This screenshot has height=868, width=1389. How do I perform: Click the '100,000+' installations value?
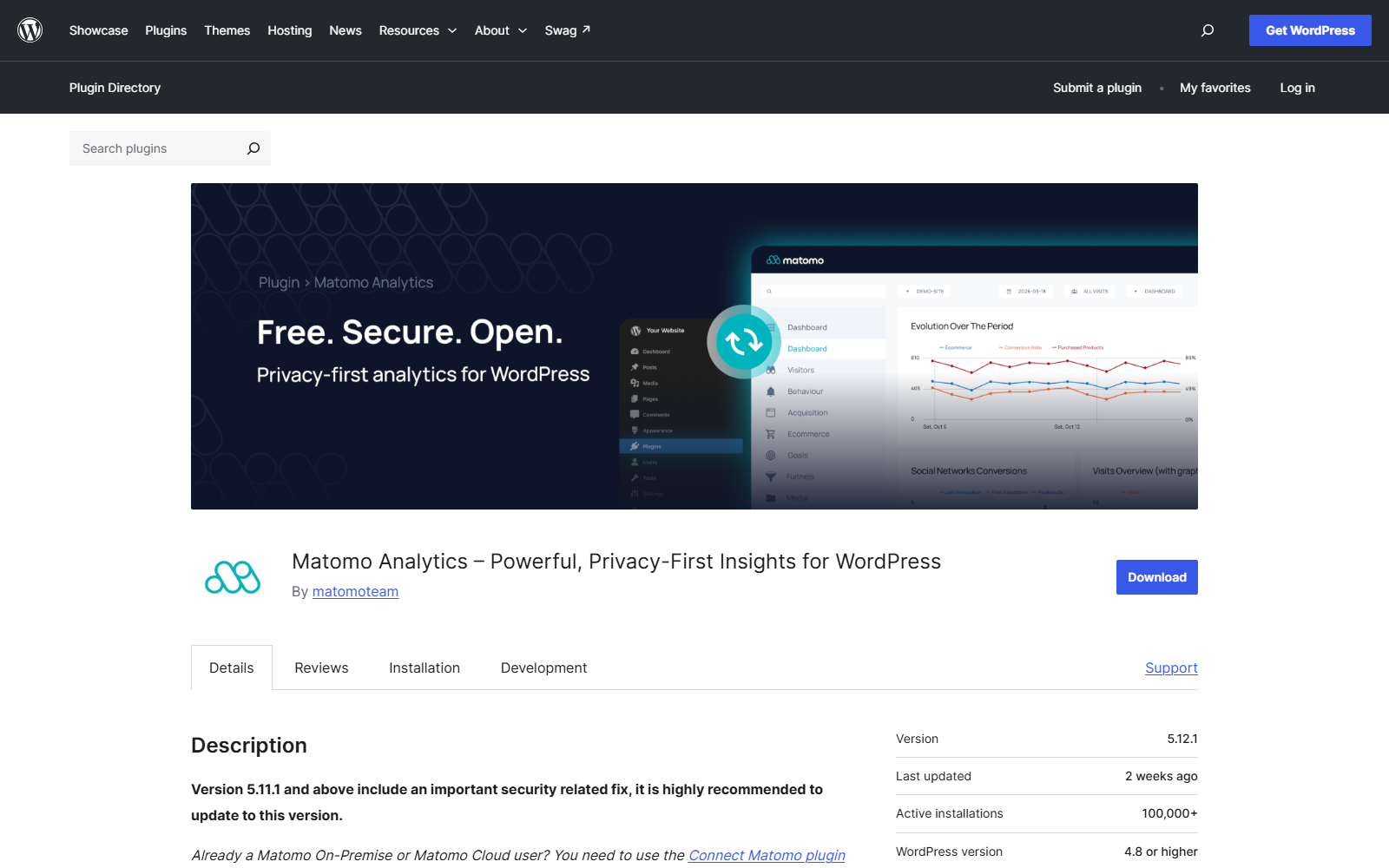1169,813
